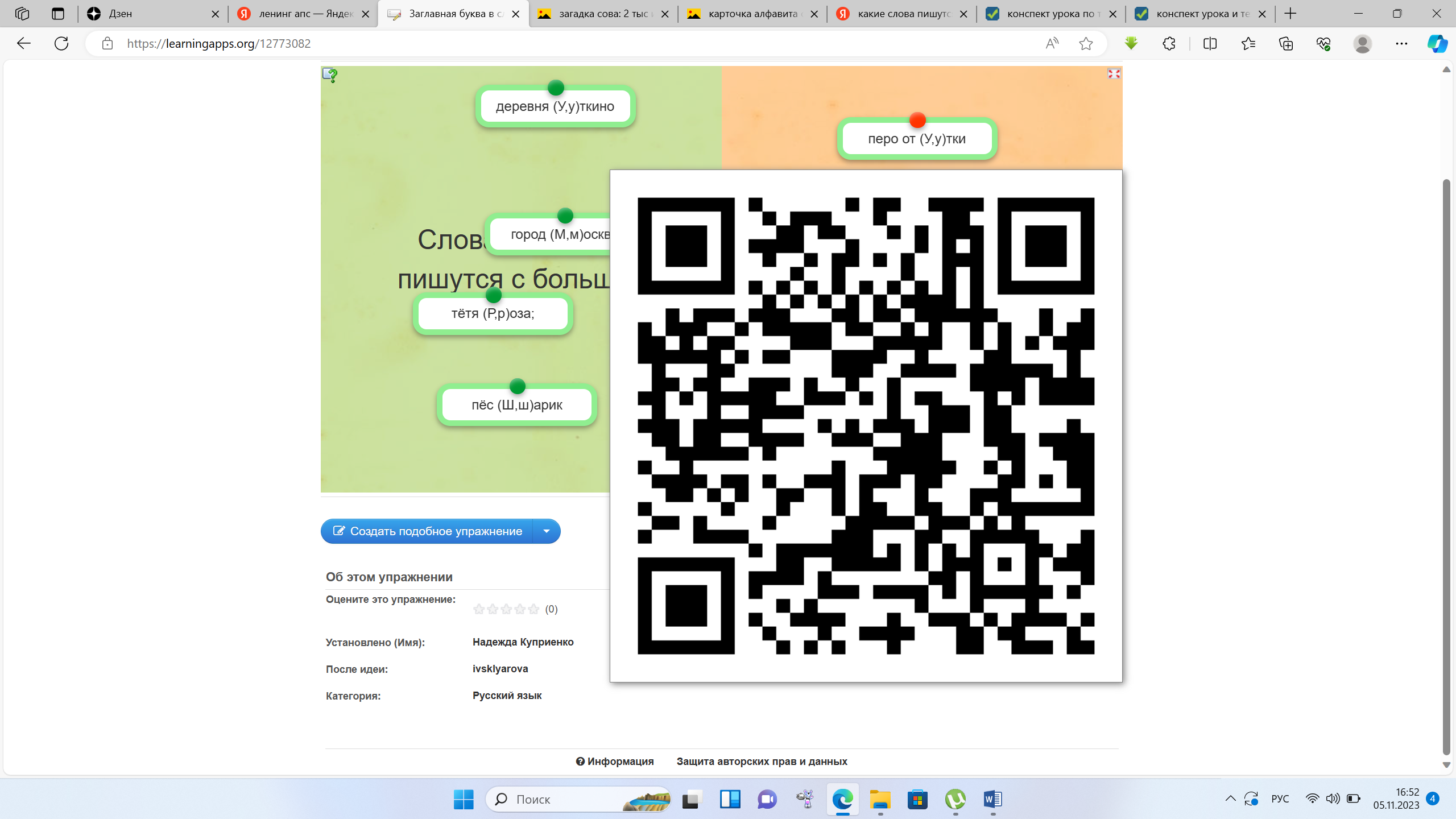
Task: Close the Заглавная буква tab
Action: (x=515, y=14)
